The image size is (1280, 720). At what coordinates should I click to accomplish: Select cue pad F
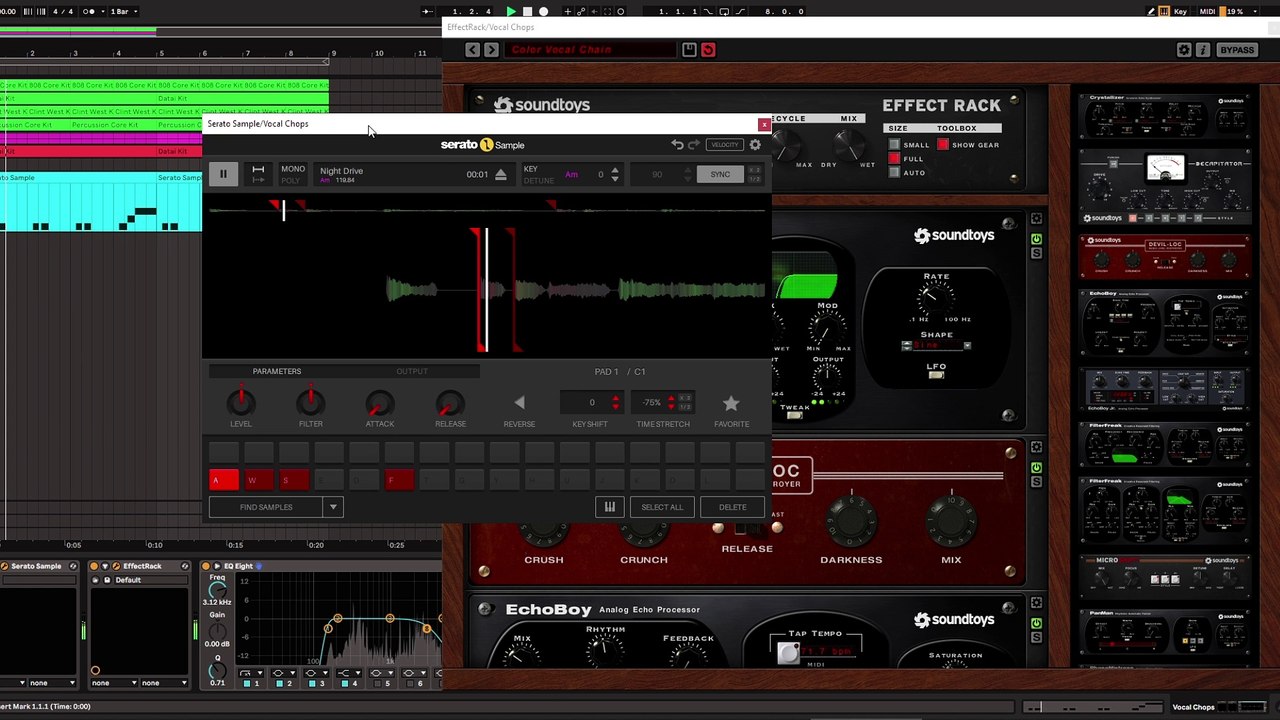click(399, 480)
